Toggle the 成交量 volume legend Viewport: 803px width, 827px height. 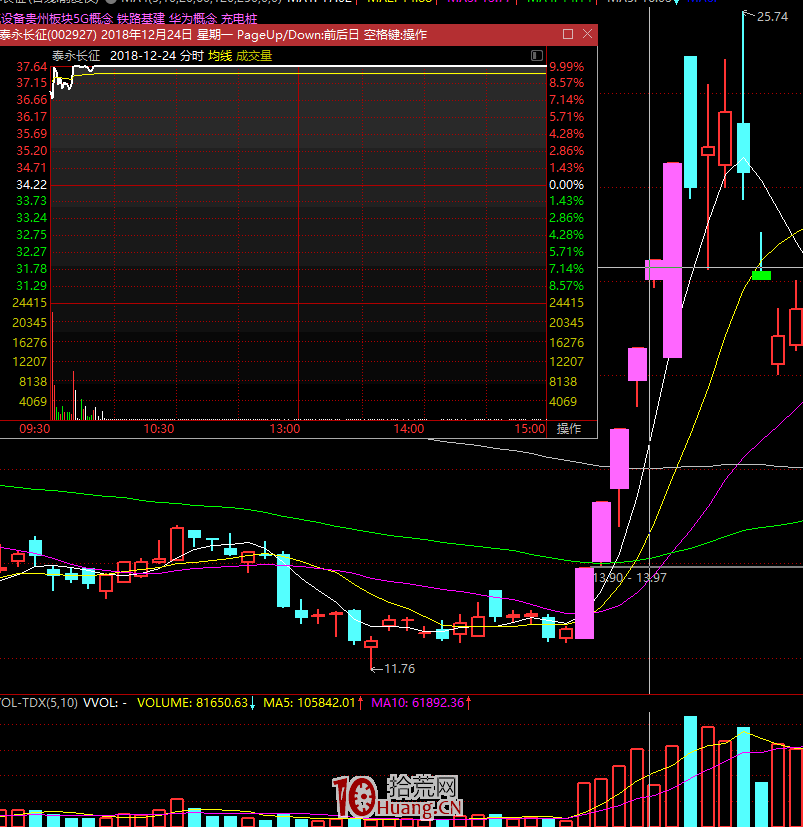254,56
